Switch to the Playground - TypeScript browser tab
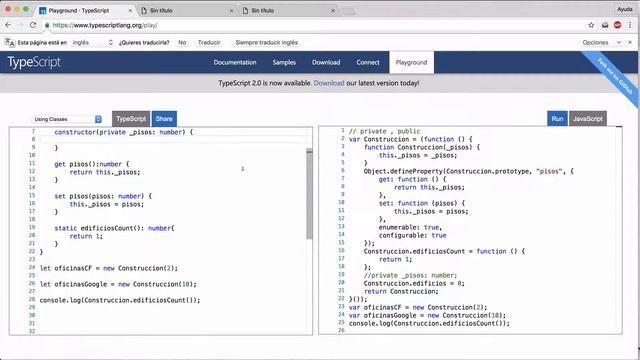The height and width of the screenshot is (360, 640). tap(86, 11)
